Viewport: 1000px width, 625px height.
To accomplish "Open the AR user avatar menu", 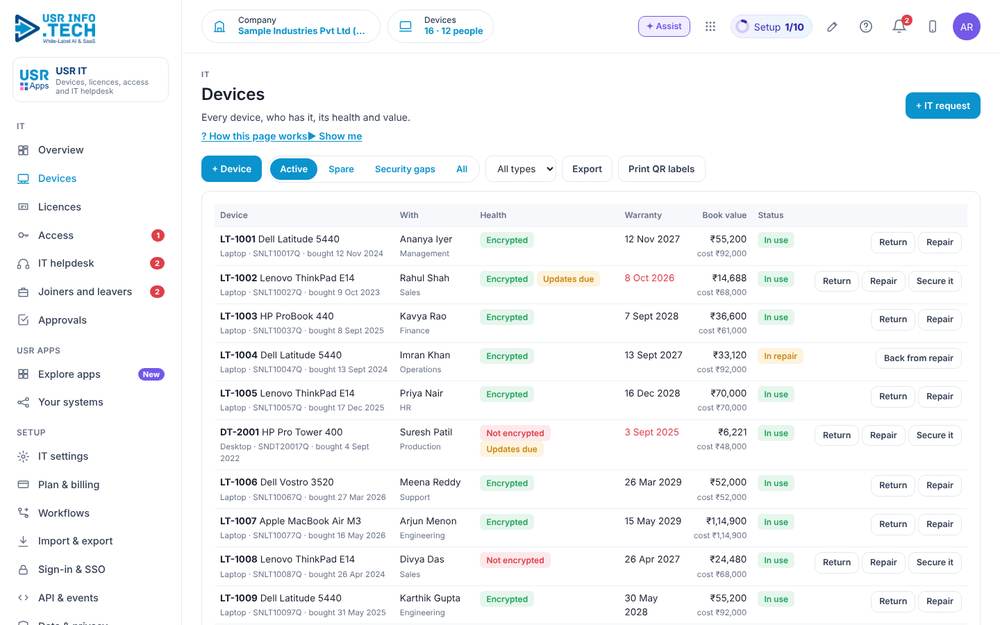I will click(966, 27).
